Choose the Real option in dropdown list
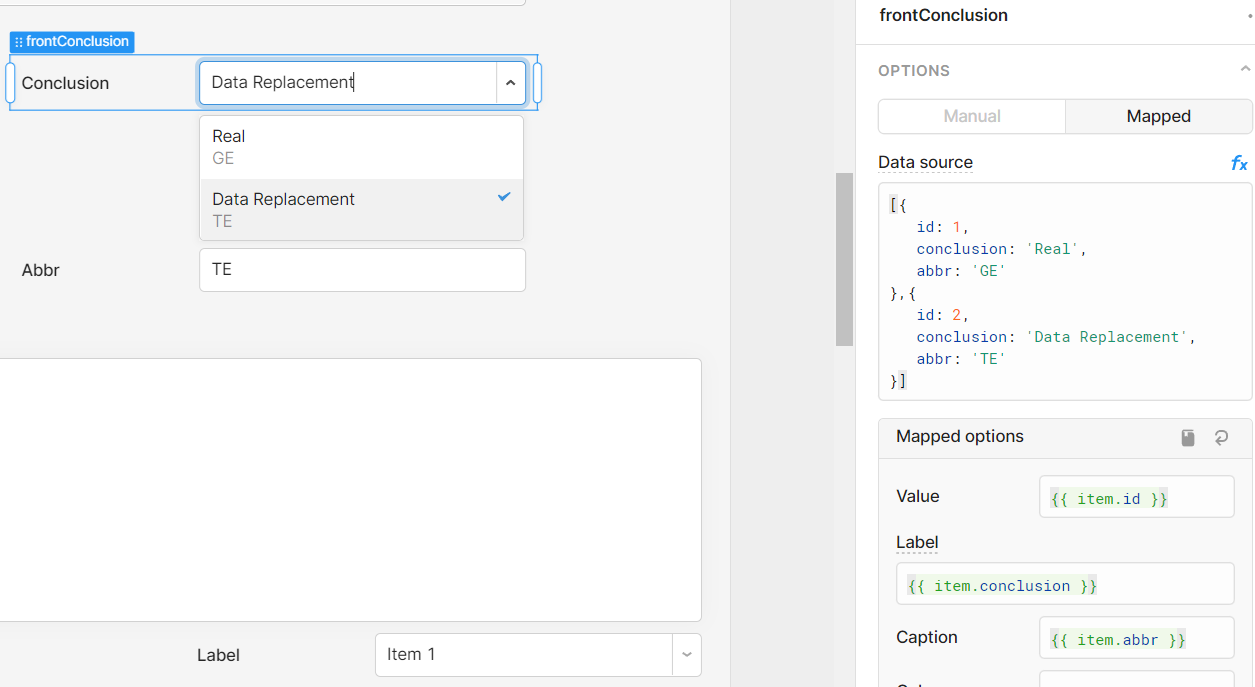 (x=361, y=147)
